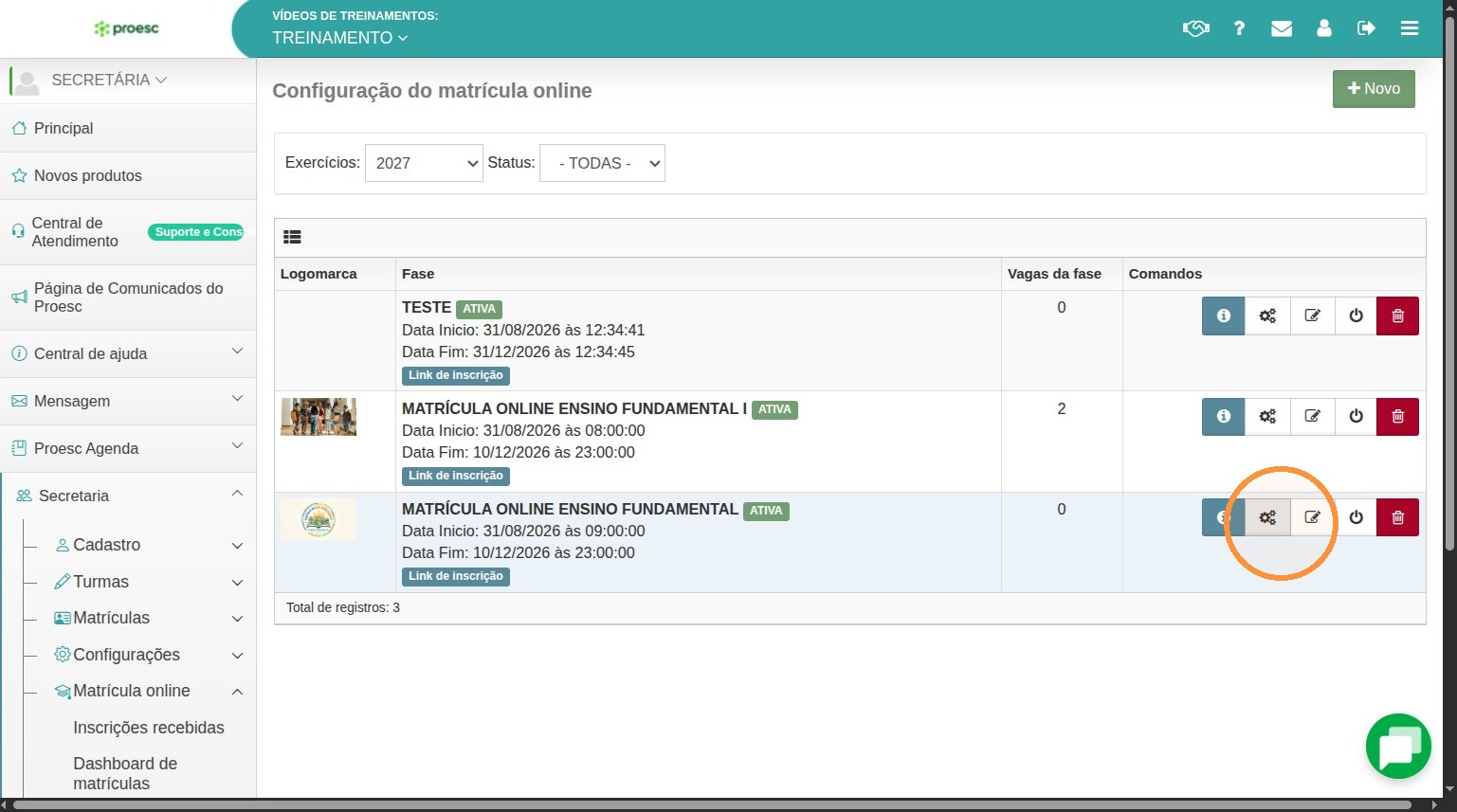Click the ENSINO FUNDAMENTAL I logo thumbnail
This screenshot has width=1457, height=812.
tap(319, 417)
